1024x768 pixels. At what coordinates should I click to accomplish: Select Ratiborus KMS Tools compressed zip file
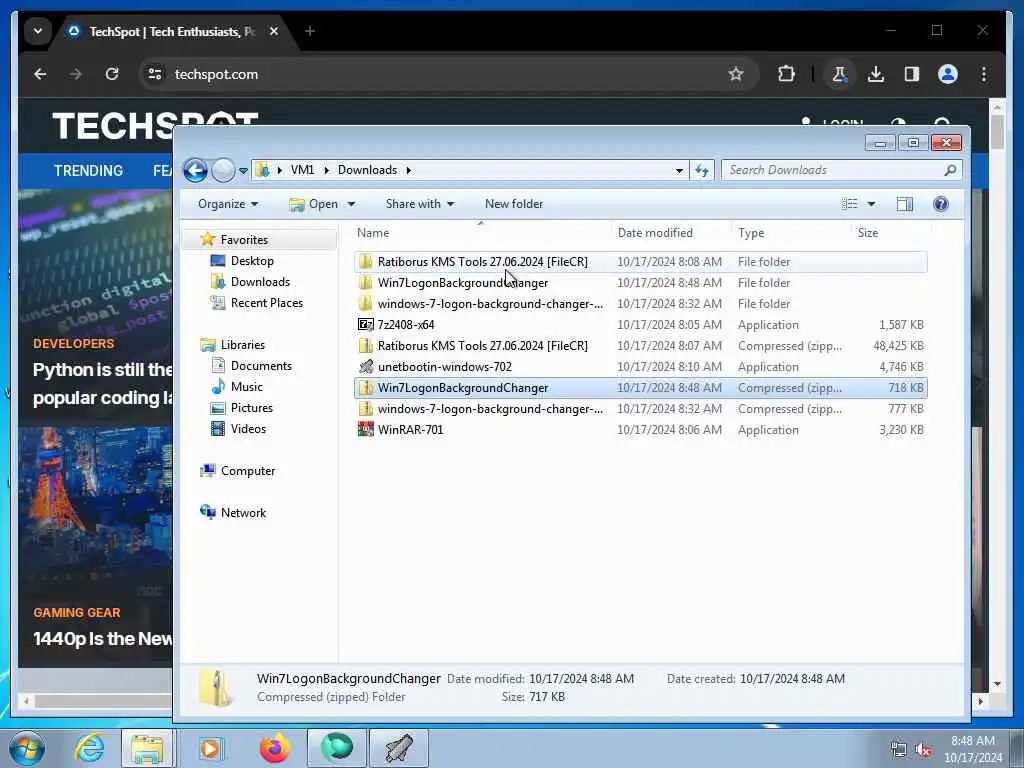click(641, 345)
